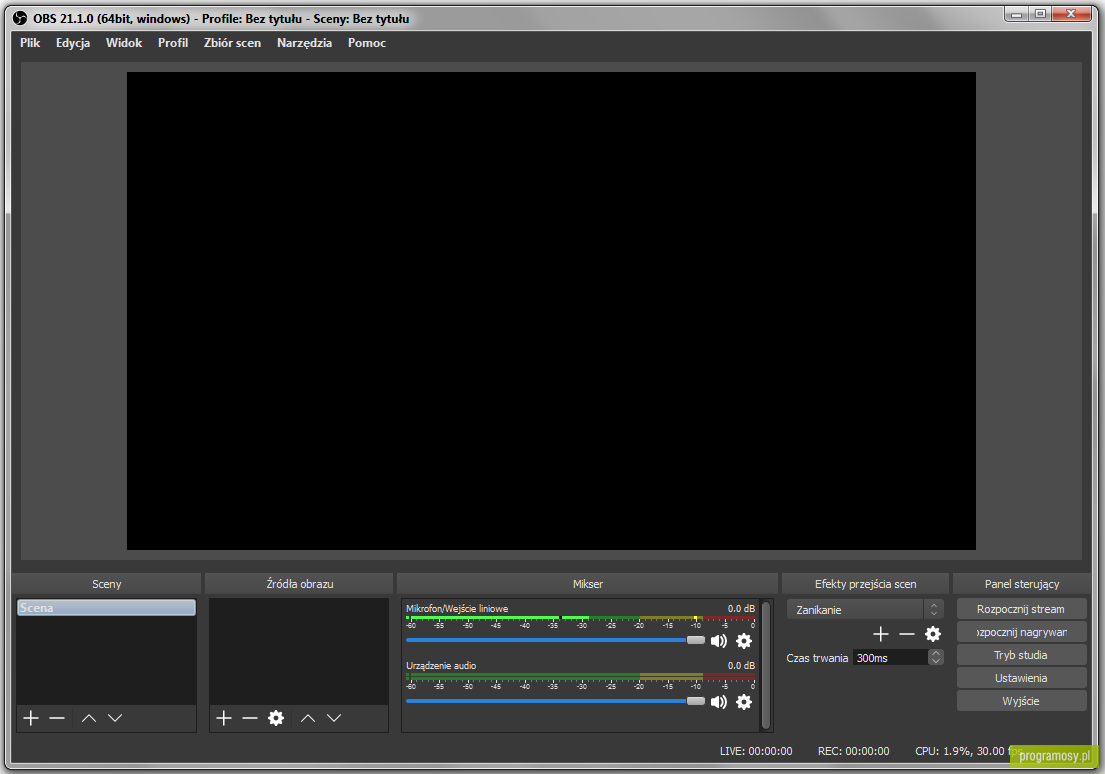Open the Zanikanie transition dropdown

click(x=865, y=610)
